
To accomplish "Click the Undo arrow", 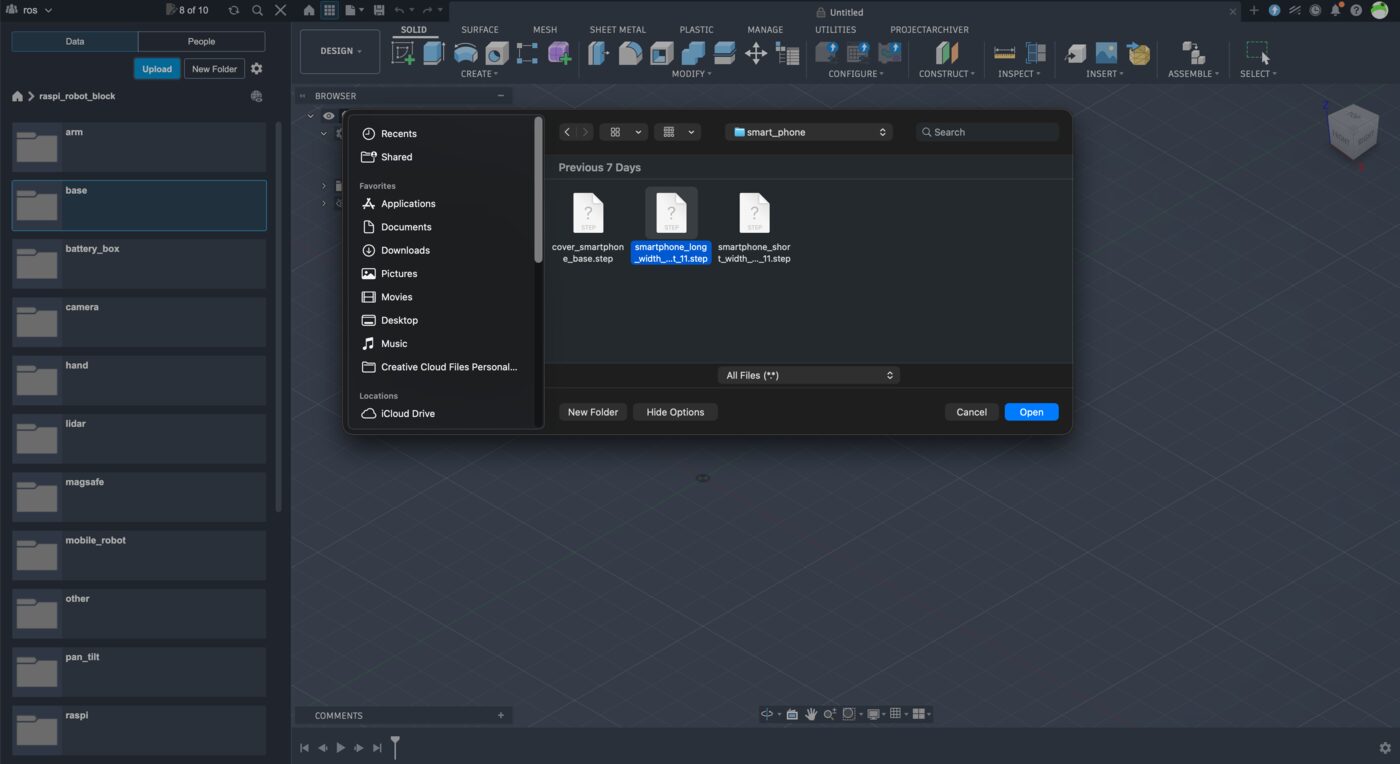I will click(x=401, y=10).
